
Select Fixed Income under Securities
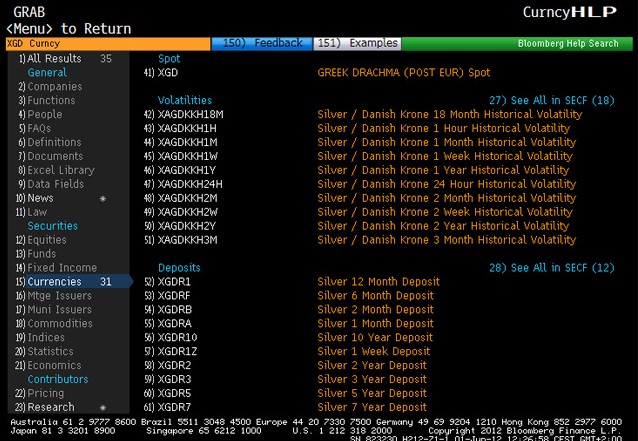(x=60, y=268)
